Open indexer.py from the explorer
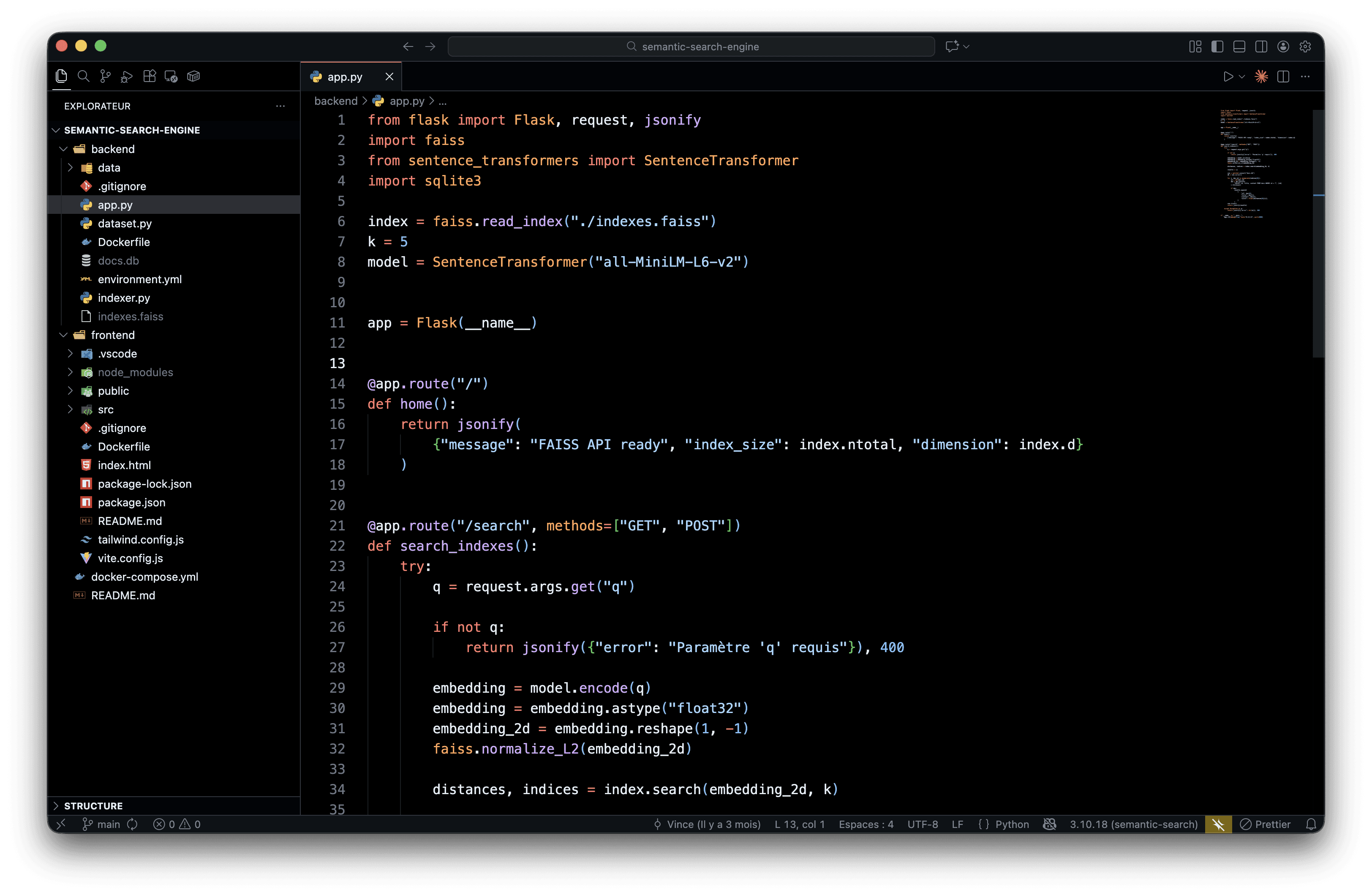Image resolution: width=1372 pixels, height=896 pixels. [x=123, y=298]
